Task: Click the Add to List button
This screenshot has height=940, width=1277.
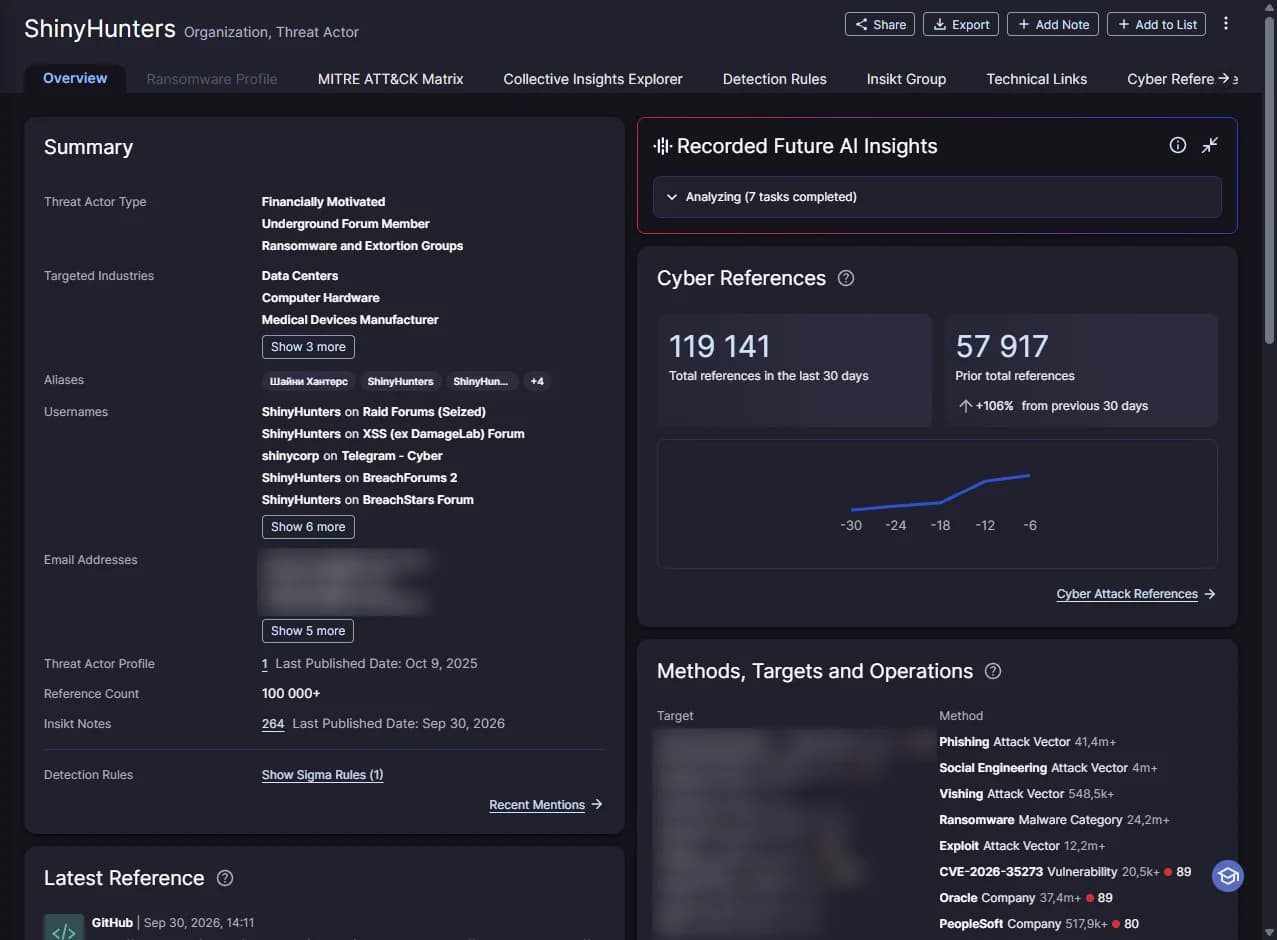Action: coord(1156,24)
